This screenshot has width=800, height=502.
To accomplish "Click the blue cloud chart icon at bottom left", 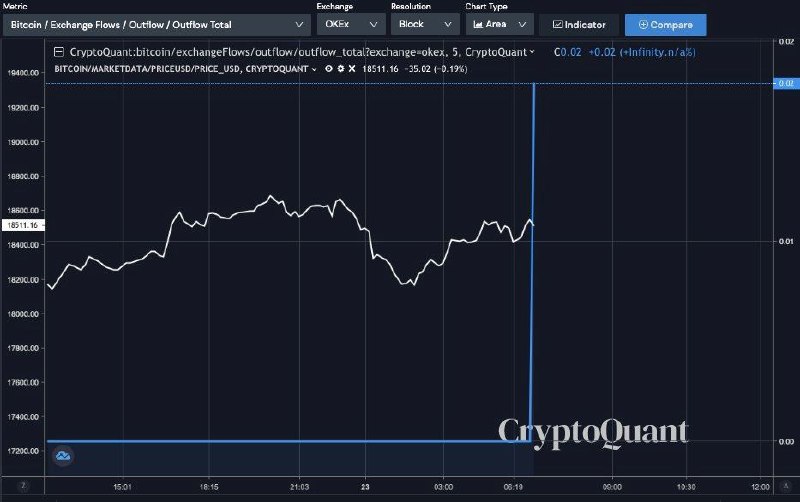I will [63, 456].
